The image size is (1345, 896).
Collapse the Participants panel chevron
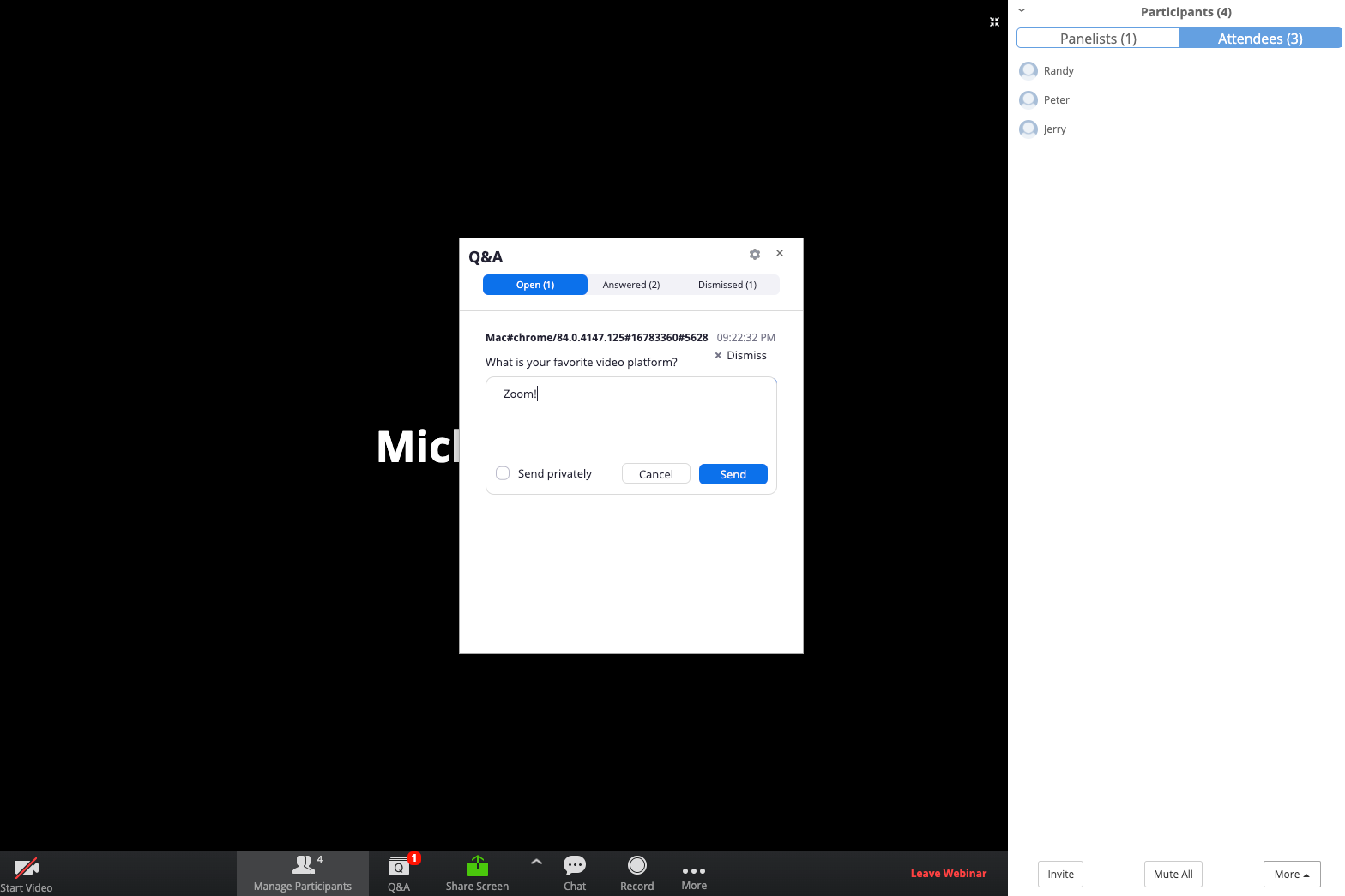pos(1022,10)
